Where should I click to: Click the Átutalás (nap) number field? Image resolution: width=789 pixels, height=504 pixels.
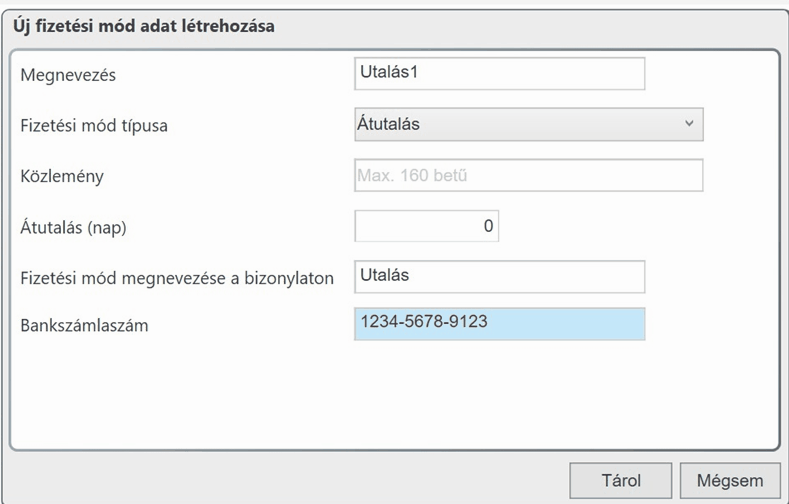(426, 226)
